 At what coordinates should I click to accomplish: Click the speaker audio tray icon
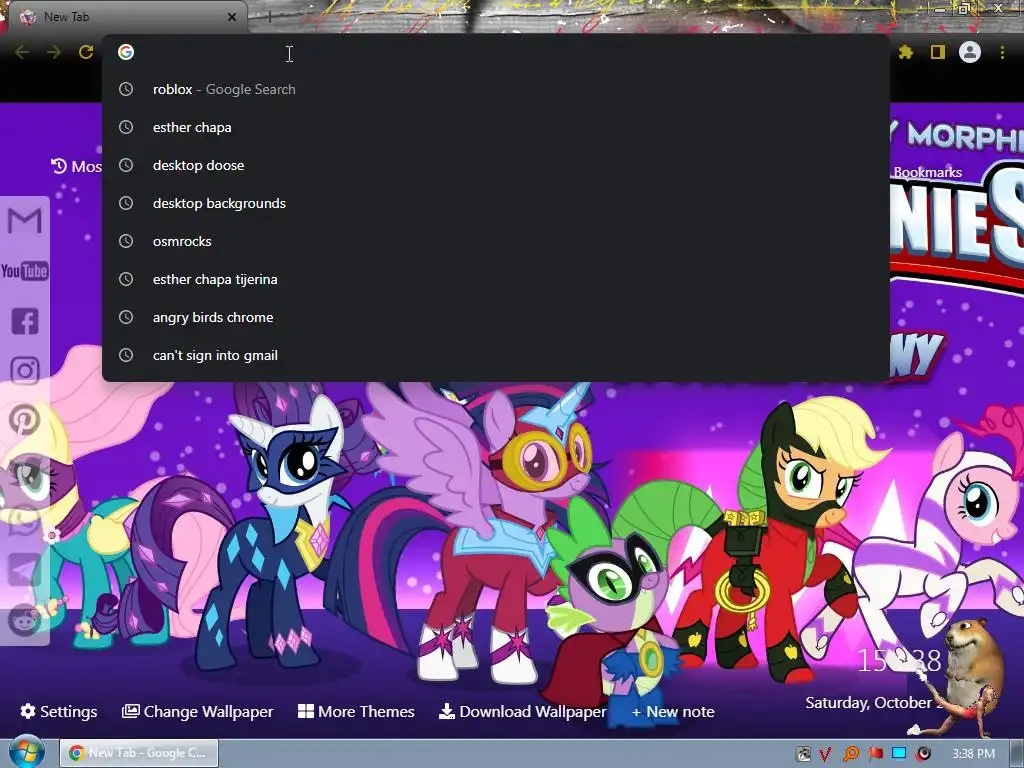point(923,754)
